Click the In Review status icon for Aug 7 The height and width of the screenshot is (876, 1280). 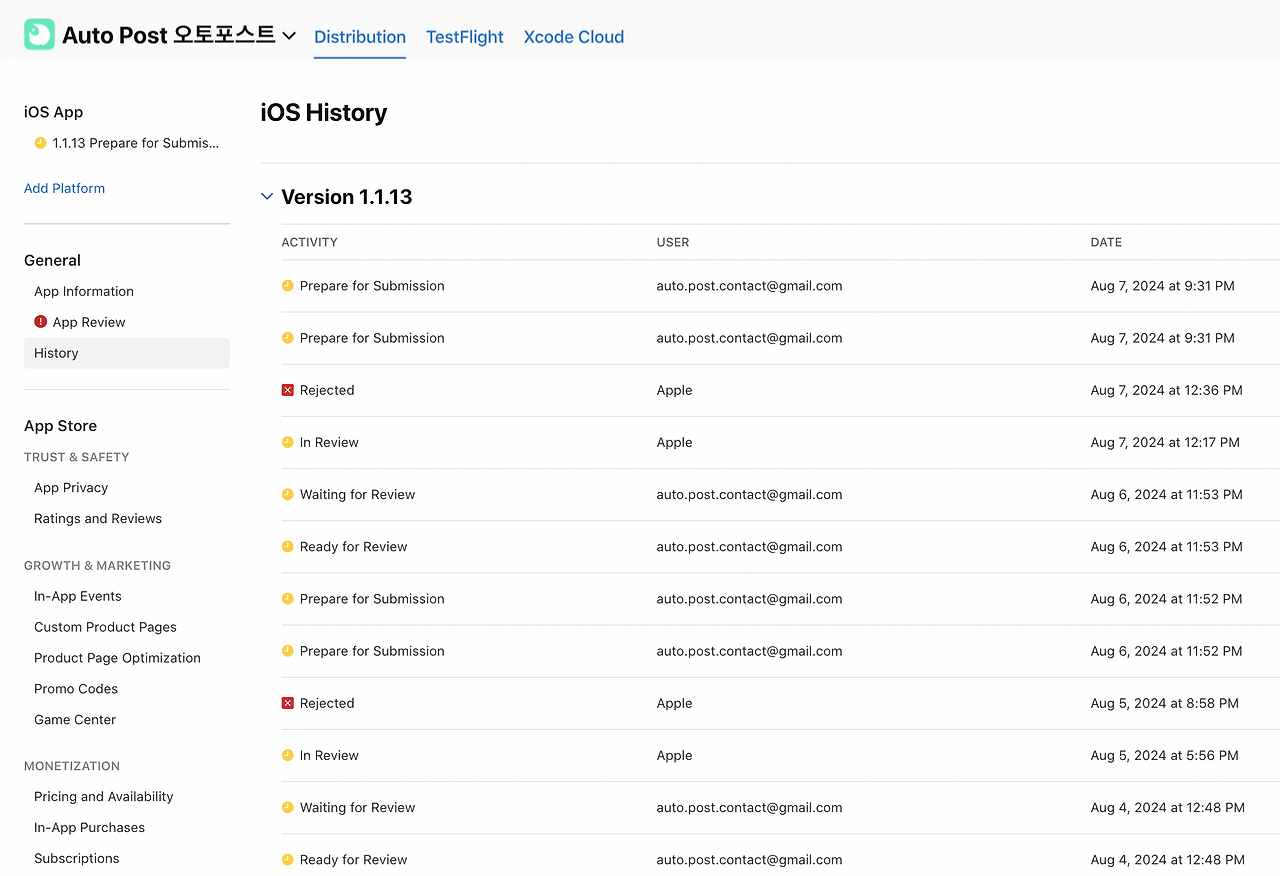coord(288,442)
